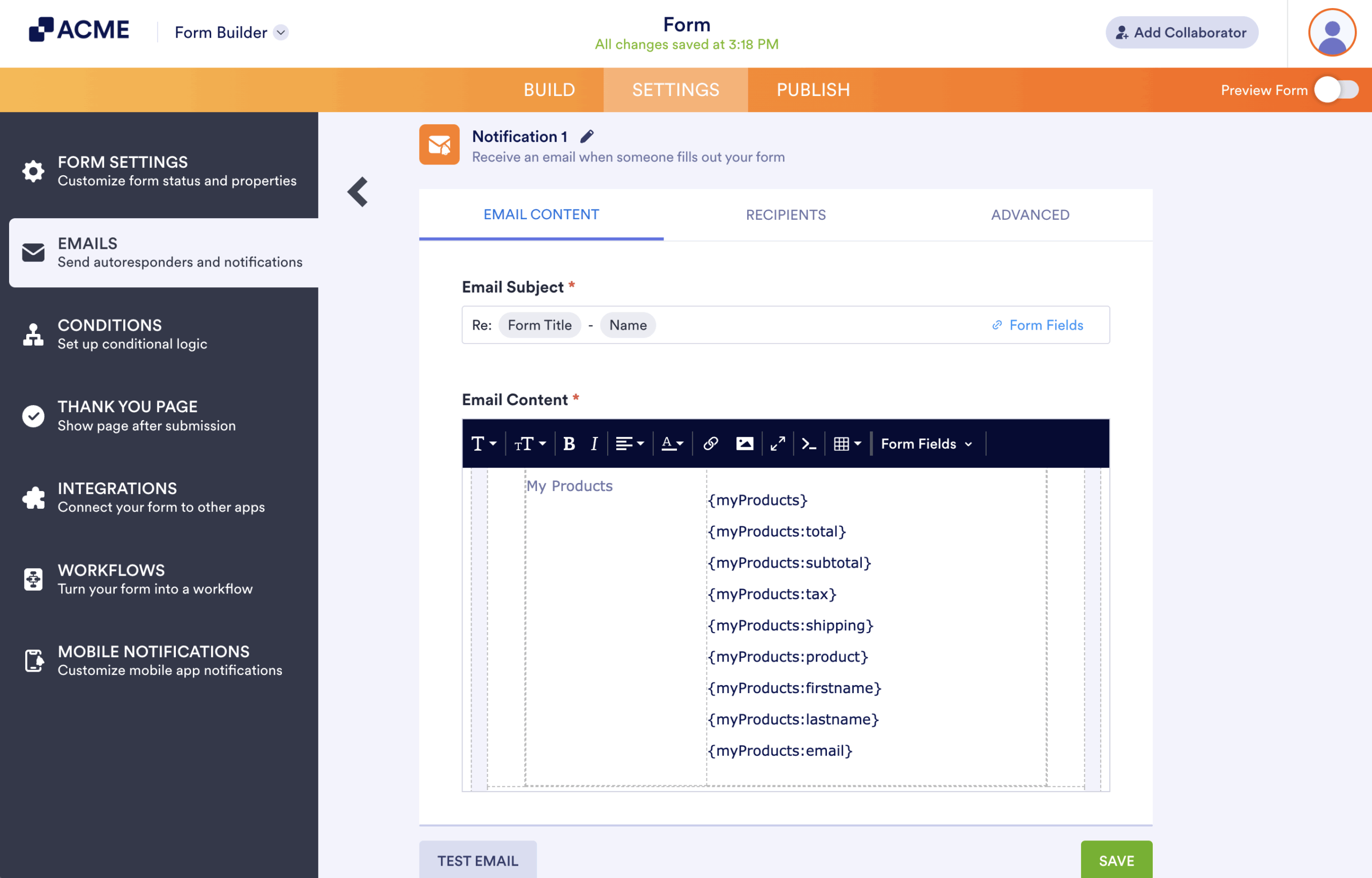1372x878 pixels.
Task: Open the source code view icon
Action: pos(808,444)
